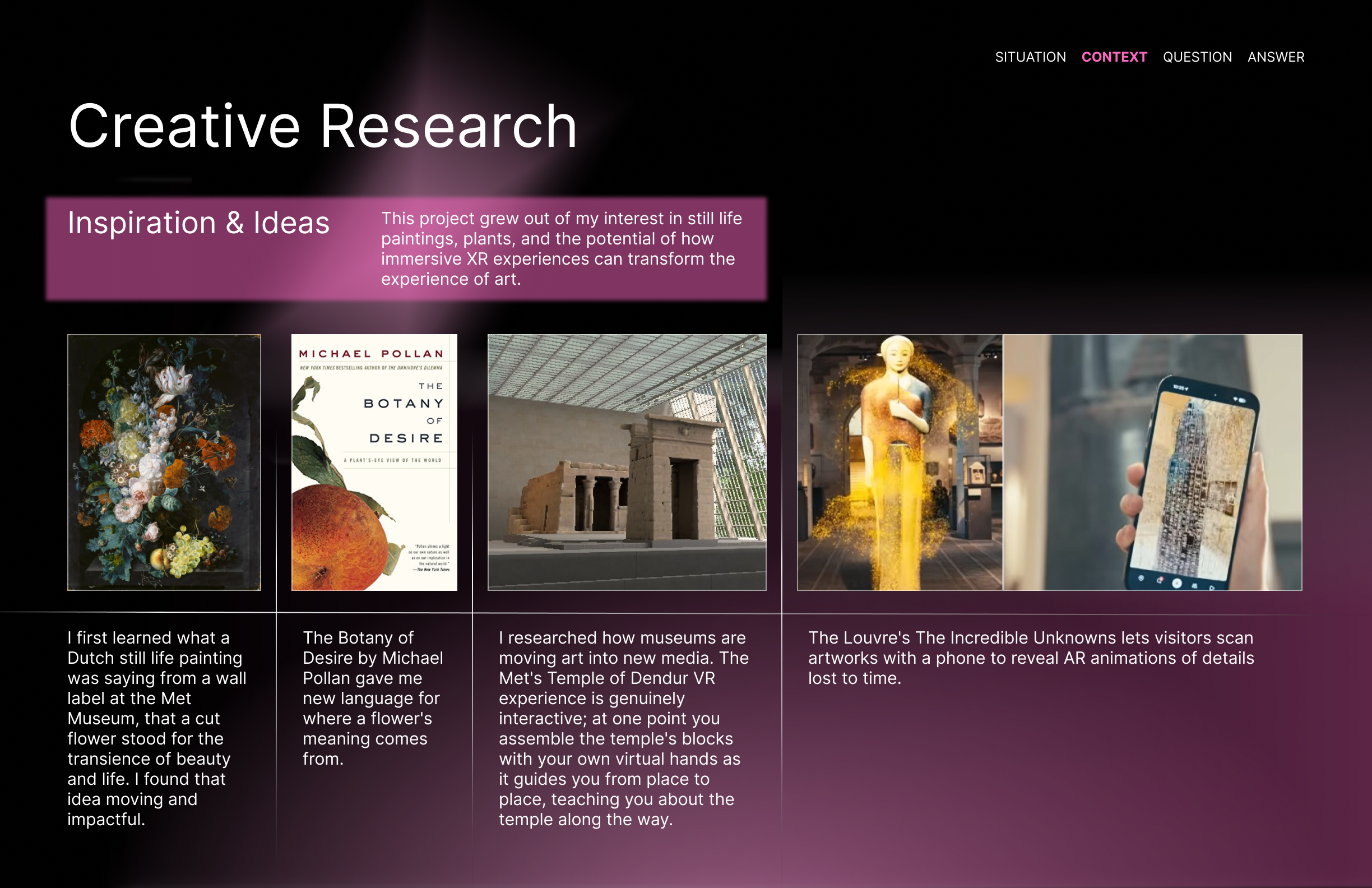Select the highlighted CONTEXT tab
1372x888 pixels.
[1114, 57]
